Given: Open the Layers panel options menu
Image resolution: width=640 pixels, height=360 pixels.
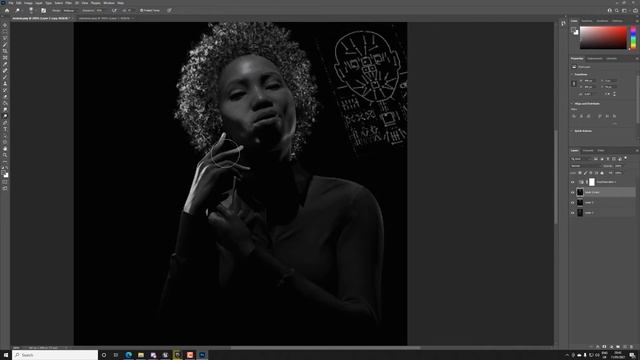Looking at the screenshot, I should pyautogui.click(x=637, y=151).
